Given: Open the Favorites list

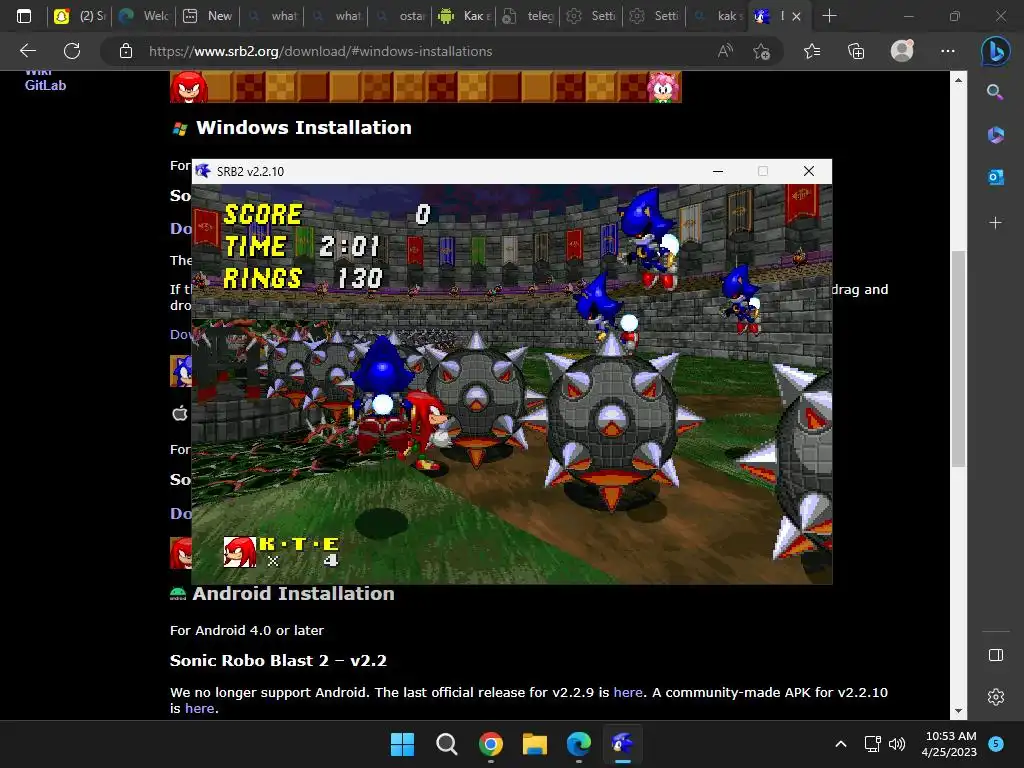Looking at the screenshot, I should point(812,51).
